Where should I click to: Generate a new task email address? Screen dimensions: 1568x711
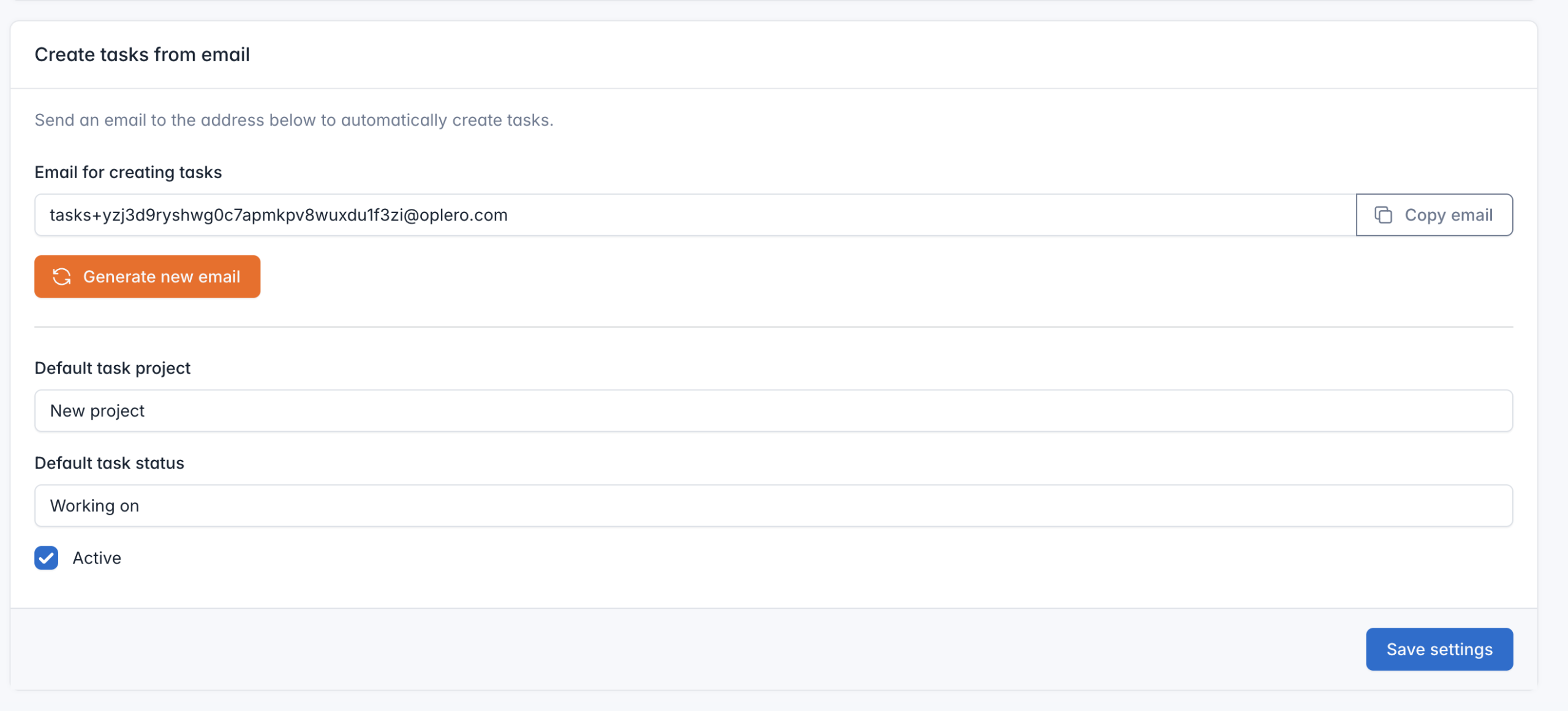(147, 277)
